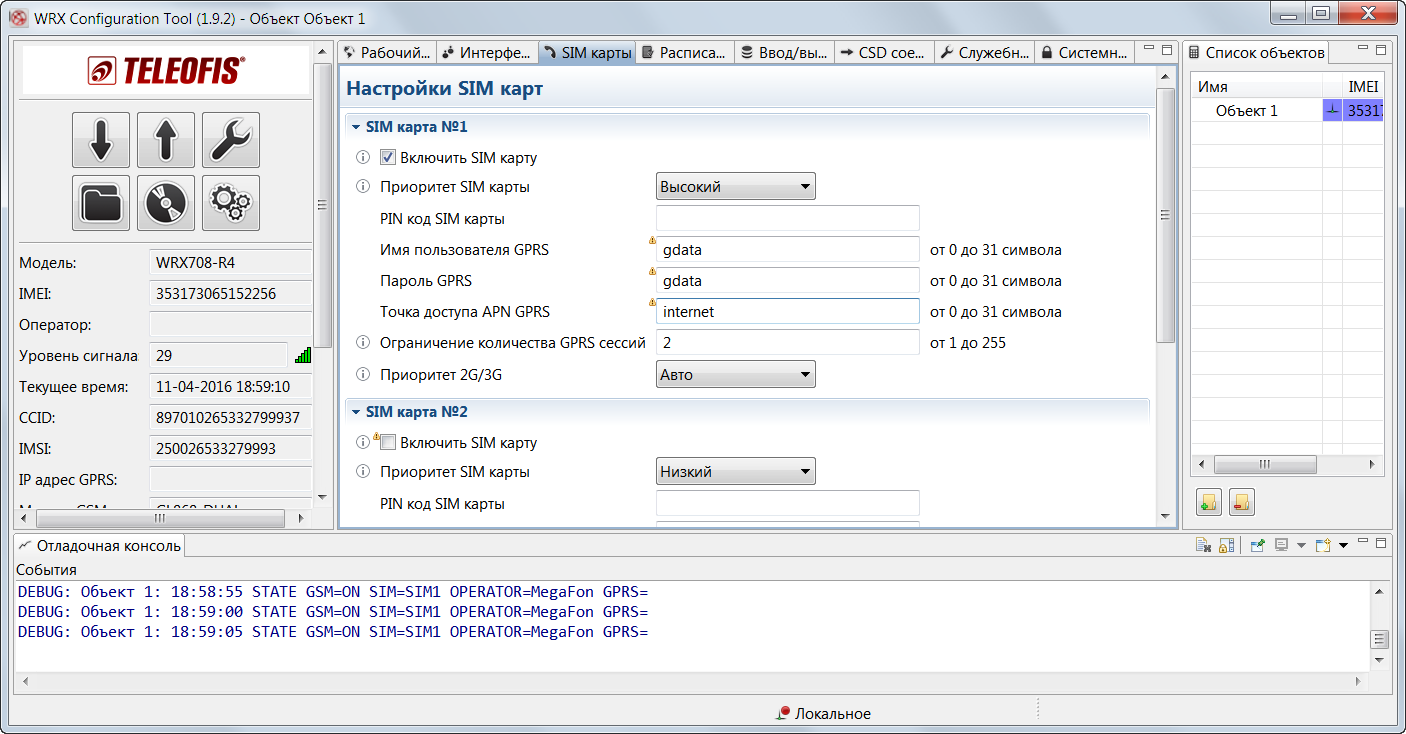Maximize the debug console panel
The width and height of the screenshot is (1406, 734).
click(1382, 543)
